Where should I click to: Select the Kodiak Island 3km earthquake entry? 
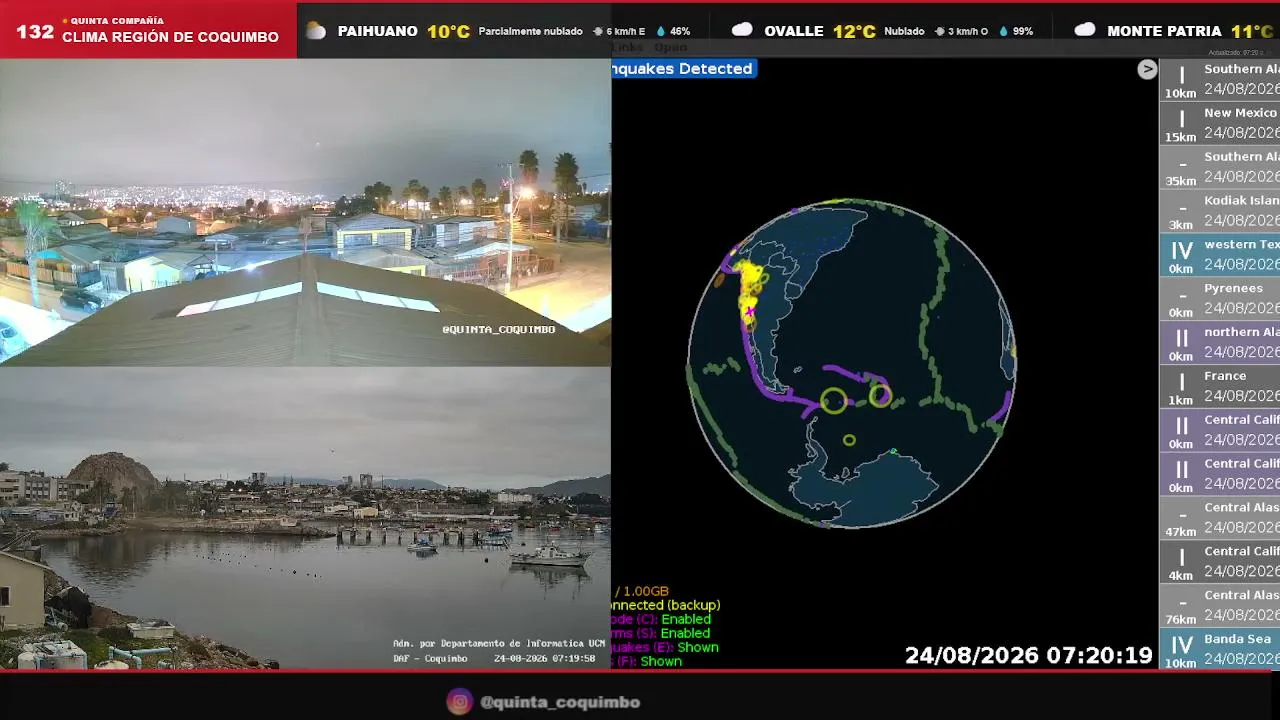click(x=1220, y=211)
